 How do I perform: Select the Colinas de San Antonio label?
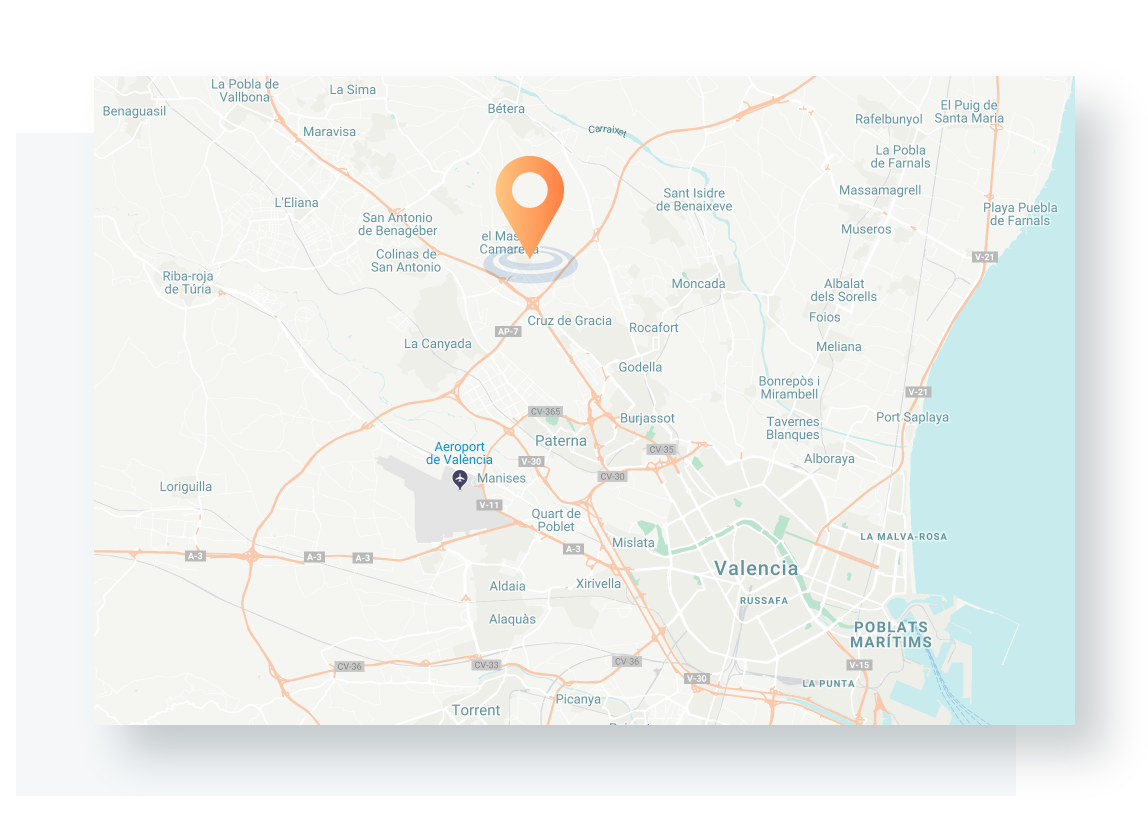[406, 261]
